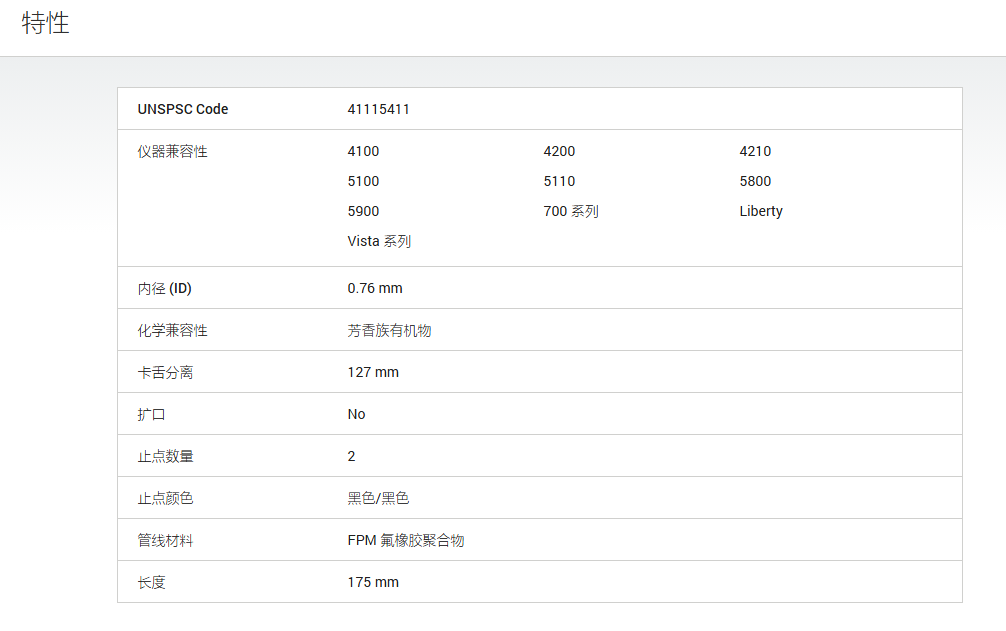This screenshot has height=631, width=1006.
Task: Select instrument model 4100
Action: coord(363,151)
